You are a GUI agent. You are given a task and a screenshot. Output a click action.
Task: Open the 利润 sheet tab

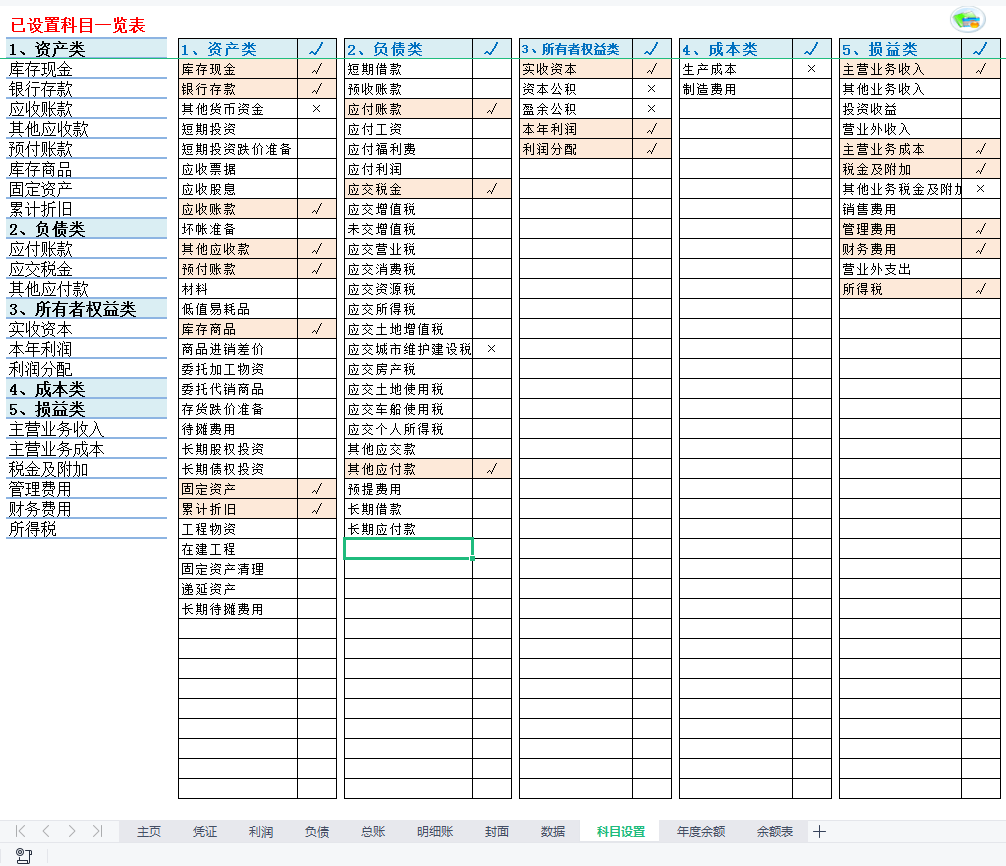pos(260,831)
